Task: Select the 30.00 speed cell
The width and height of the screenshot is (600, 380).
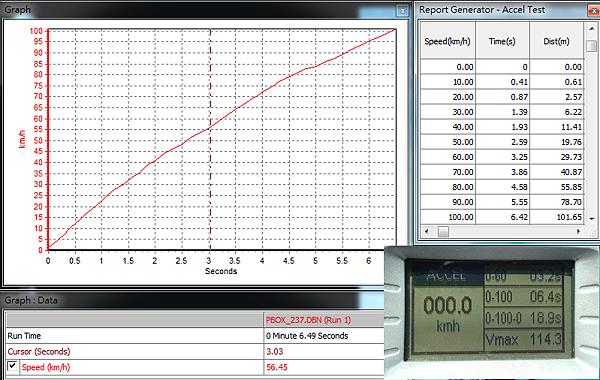Action: [x=448, y=112]
